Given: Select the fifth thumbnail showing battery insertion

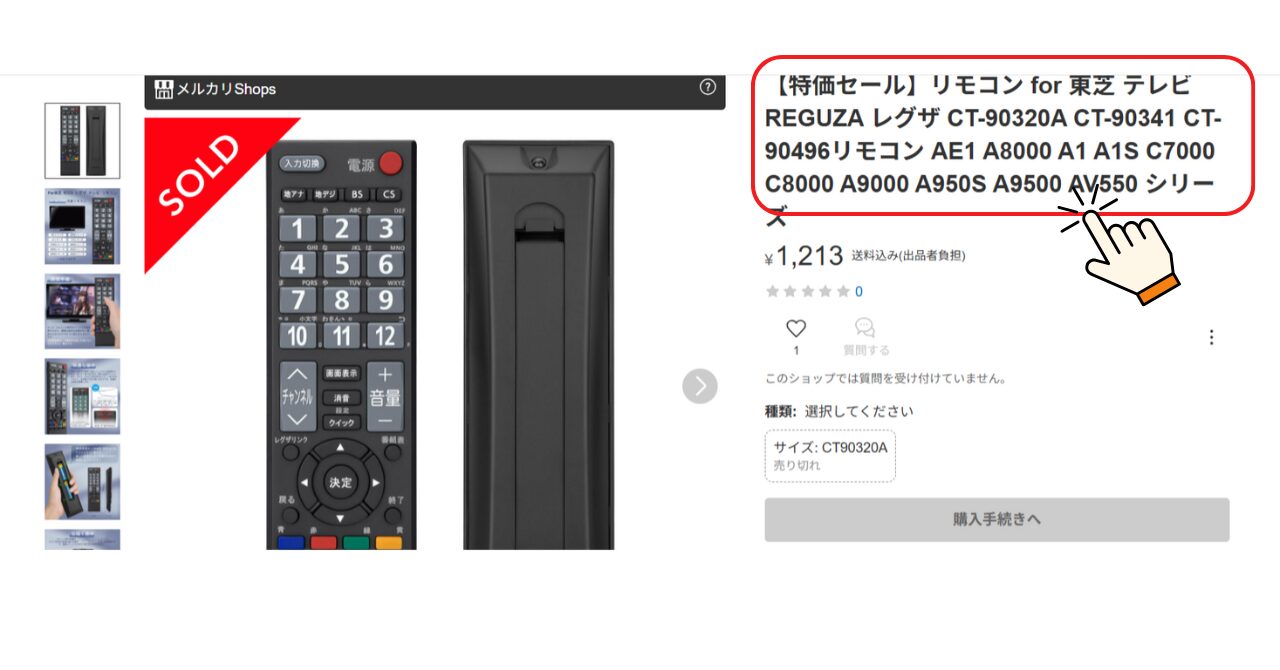Looking at the screenshot, I should [x=82, y=482].
